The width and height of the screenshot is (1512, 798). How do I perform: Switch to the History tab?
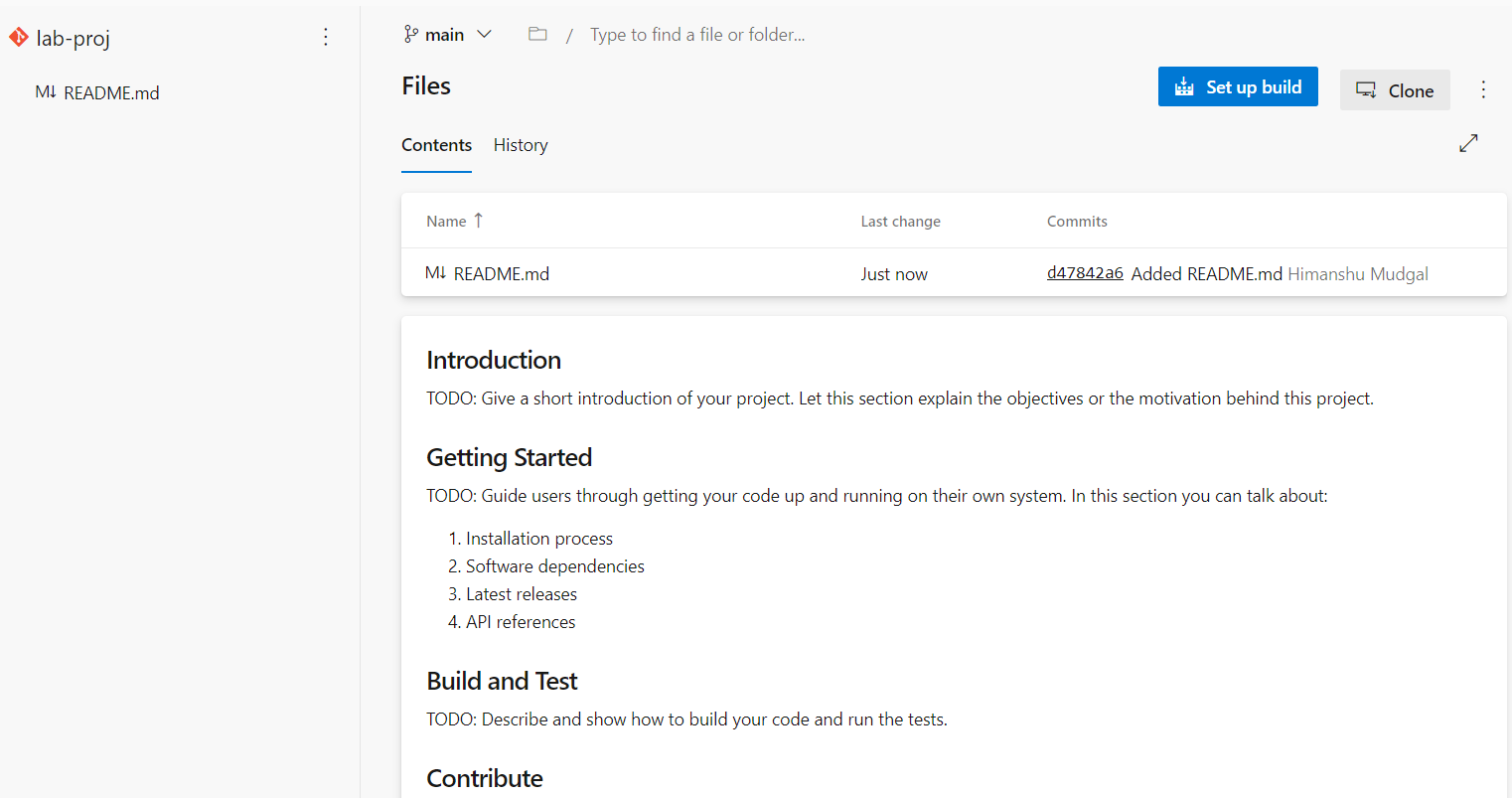click(x=521, y=145)
